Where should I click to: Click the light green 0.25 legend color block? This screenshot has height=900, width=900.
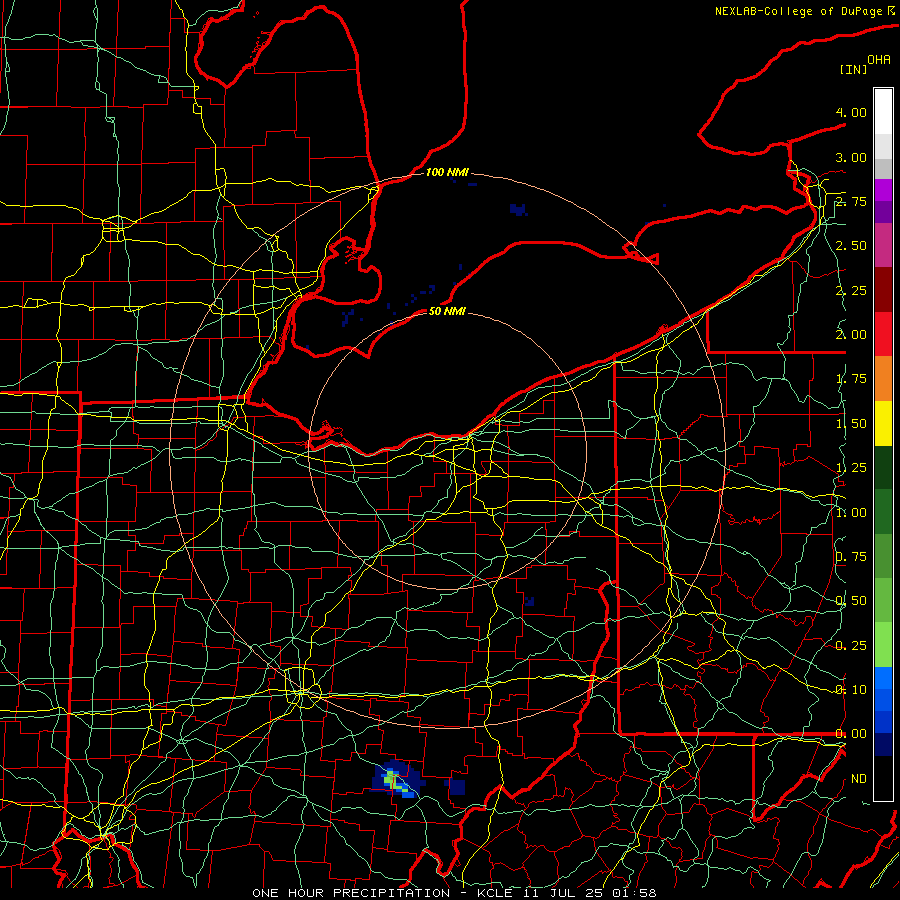point(883,645)
